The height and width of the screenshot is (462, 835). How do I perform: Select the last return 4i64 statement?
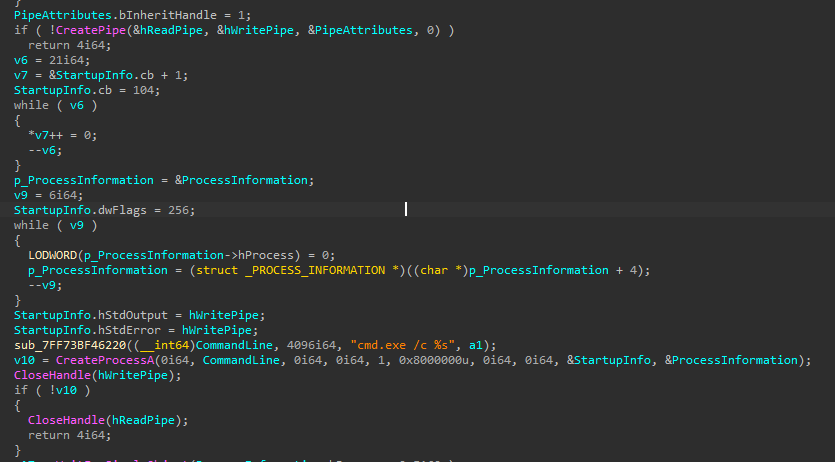pyautogui.click(x=70, y=435)
